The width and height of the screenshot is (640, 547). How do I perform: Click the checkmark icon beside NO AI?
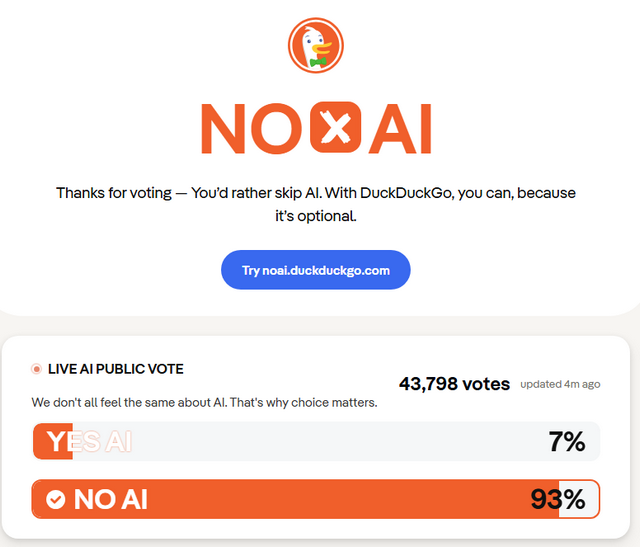56,499
